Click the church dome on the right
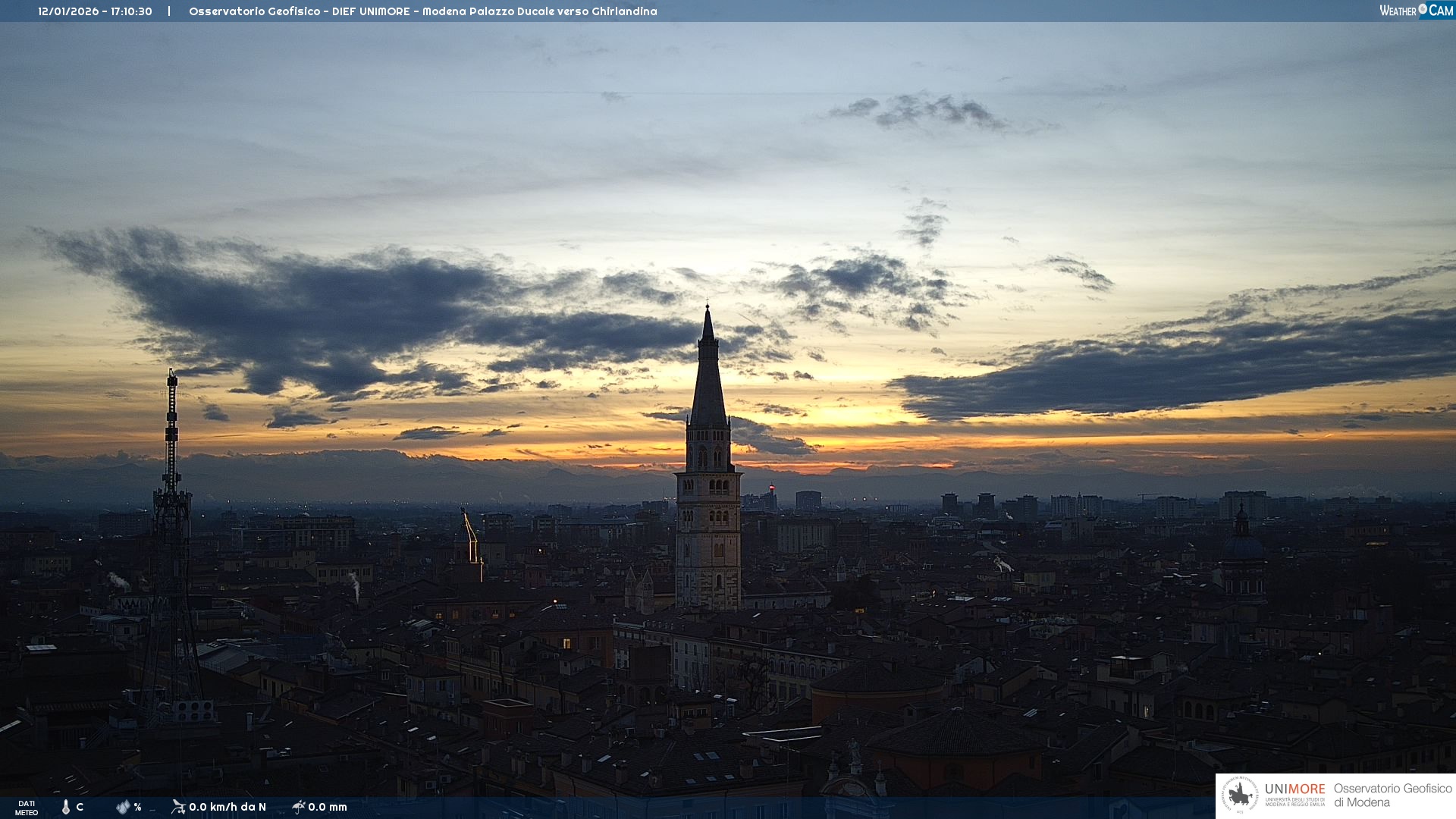Image resolution: width=1456 pixels, height=819 pixels. (x=1242, y=544)
